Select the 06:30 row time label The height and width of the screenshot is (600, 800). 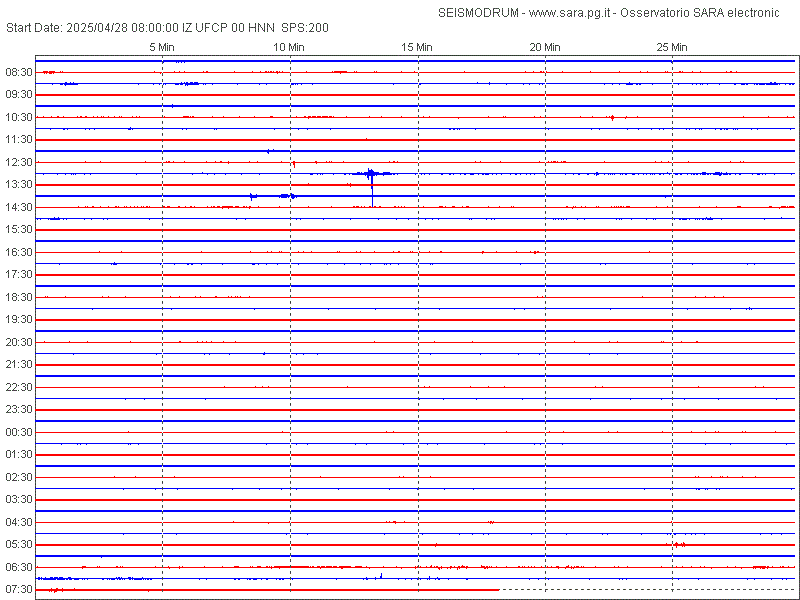(x=19, y=567)
